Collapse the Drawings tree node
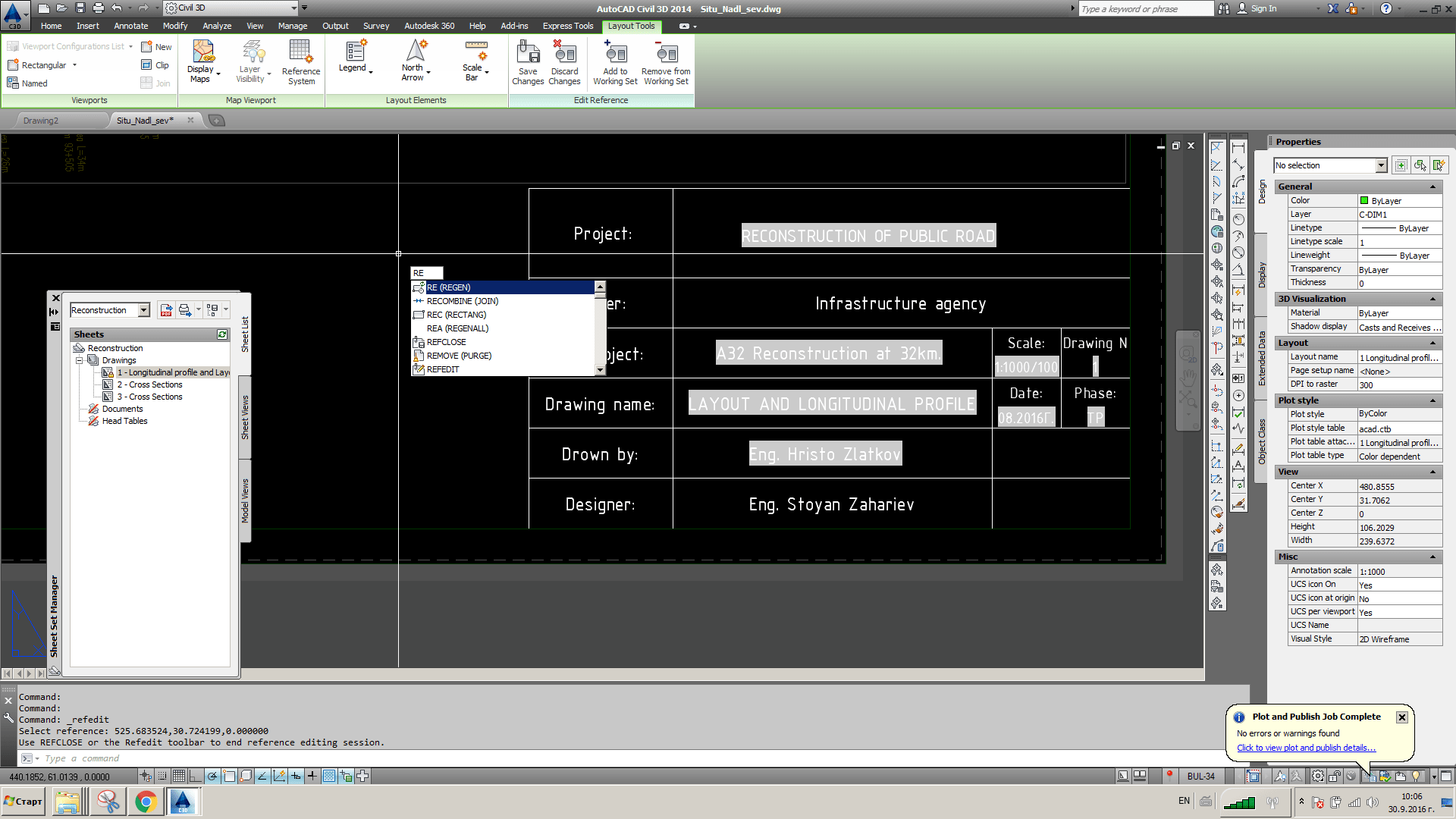This screenshot has width=1456, height=819. tap(79, 360)
